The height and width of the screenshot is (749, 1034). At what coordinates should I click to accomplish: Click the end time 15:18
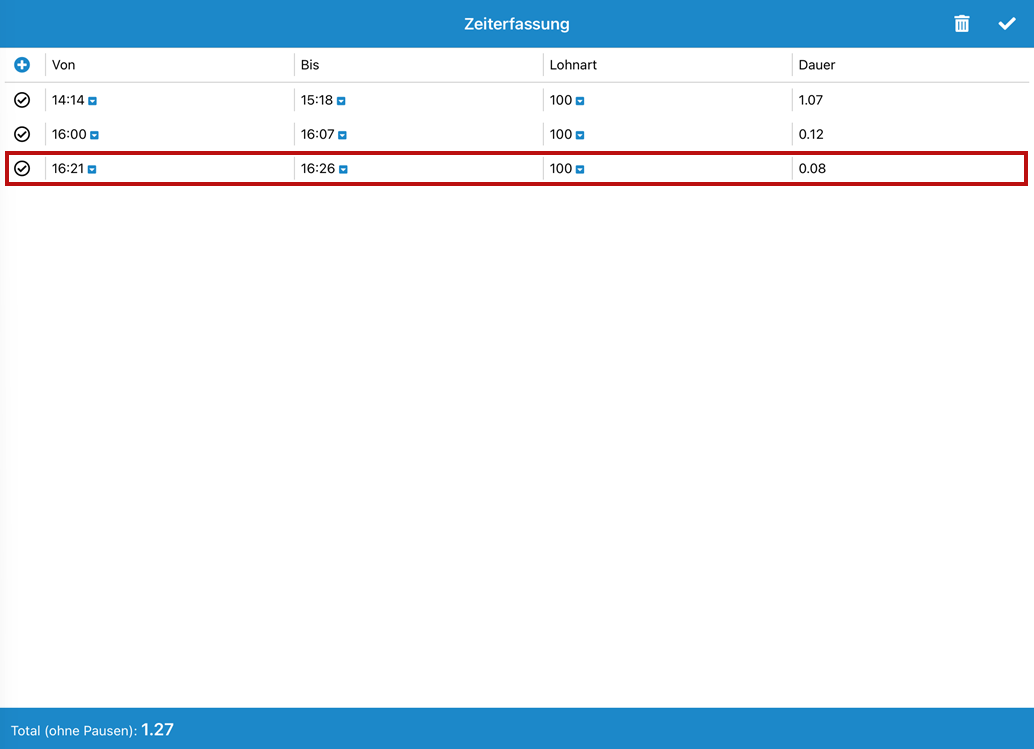tap(317, 100)
